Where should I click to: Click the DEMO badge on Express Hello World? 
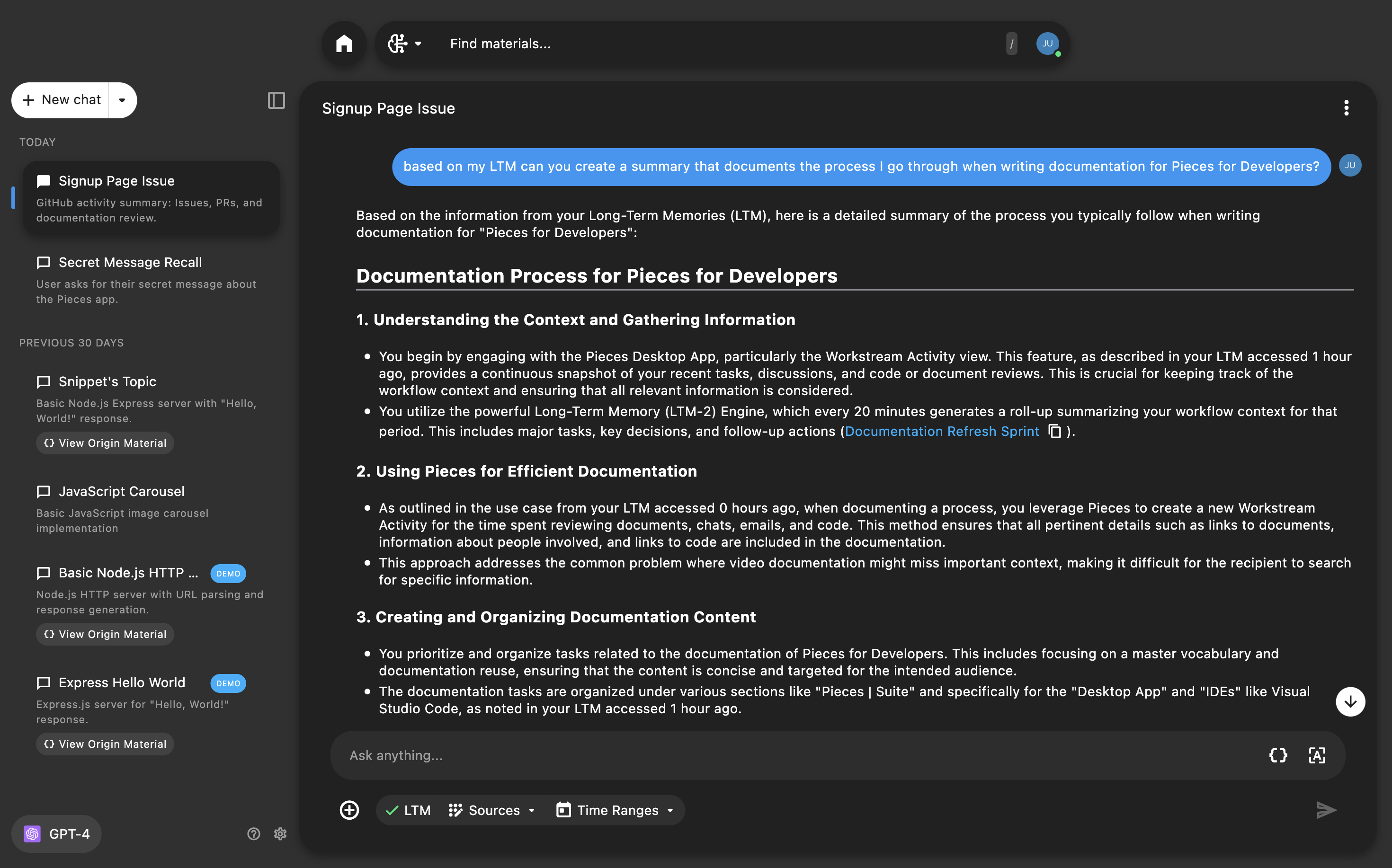coord(228,683)
